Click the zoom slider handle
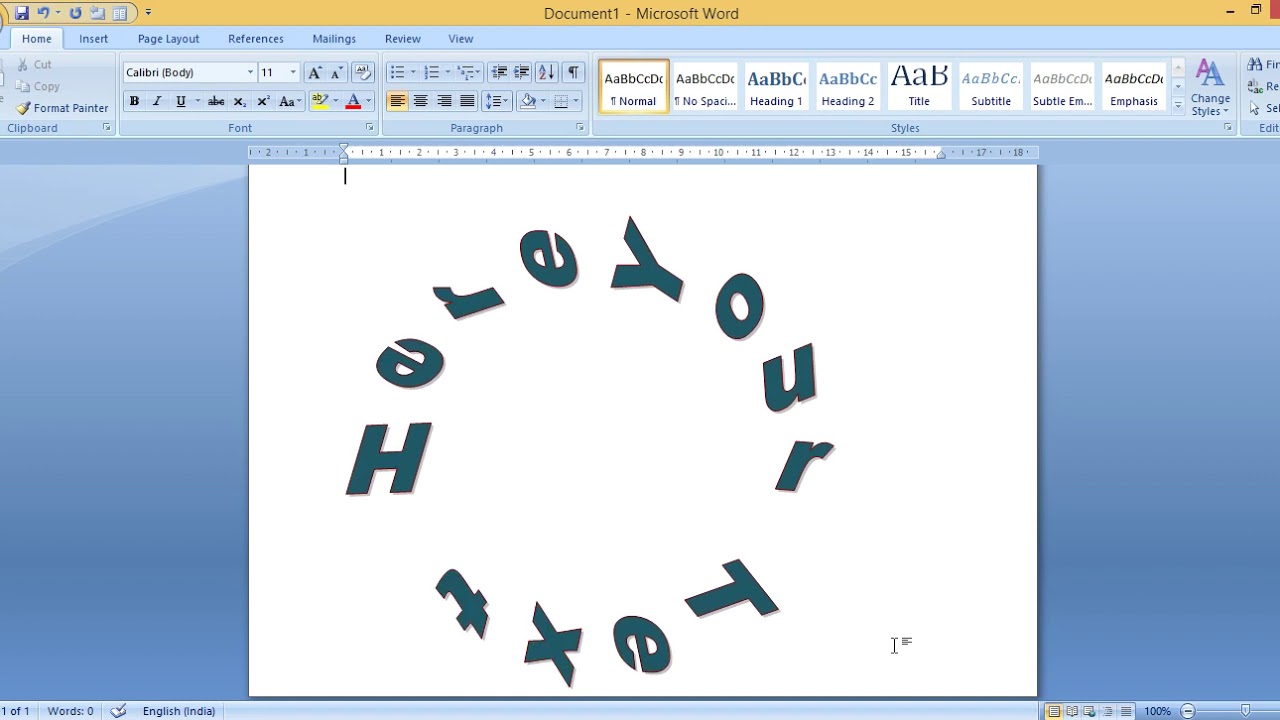The image size is (1280, 720). coord(1245,711)
